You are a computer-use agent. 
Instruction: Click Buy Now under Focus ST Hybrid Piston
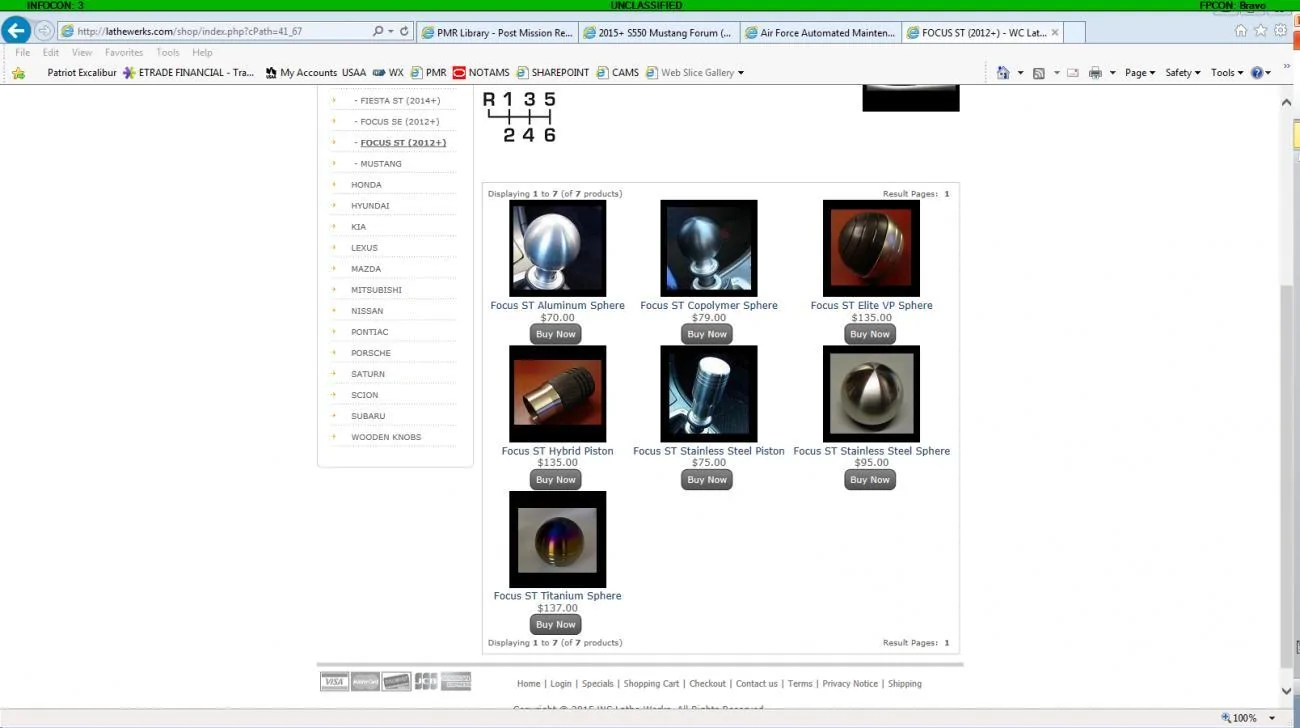pyautogui.click(x=555, y=480)
